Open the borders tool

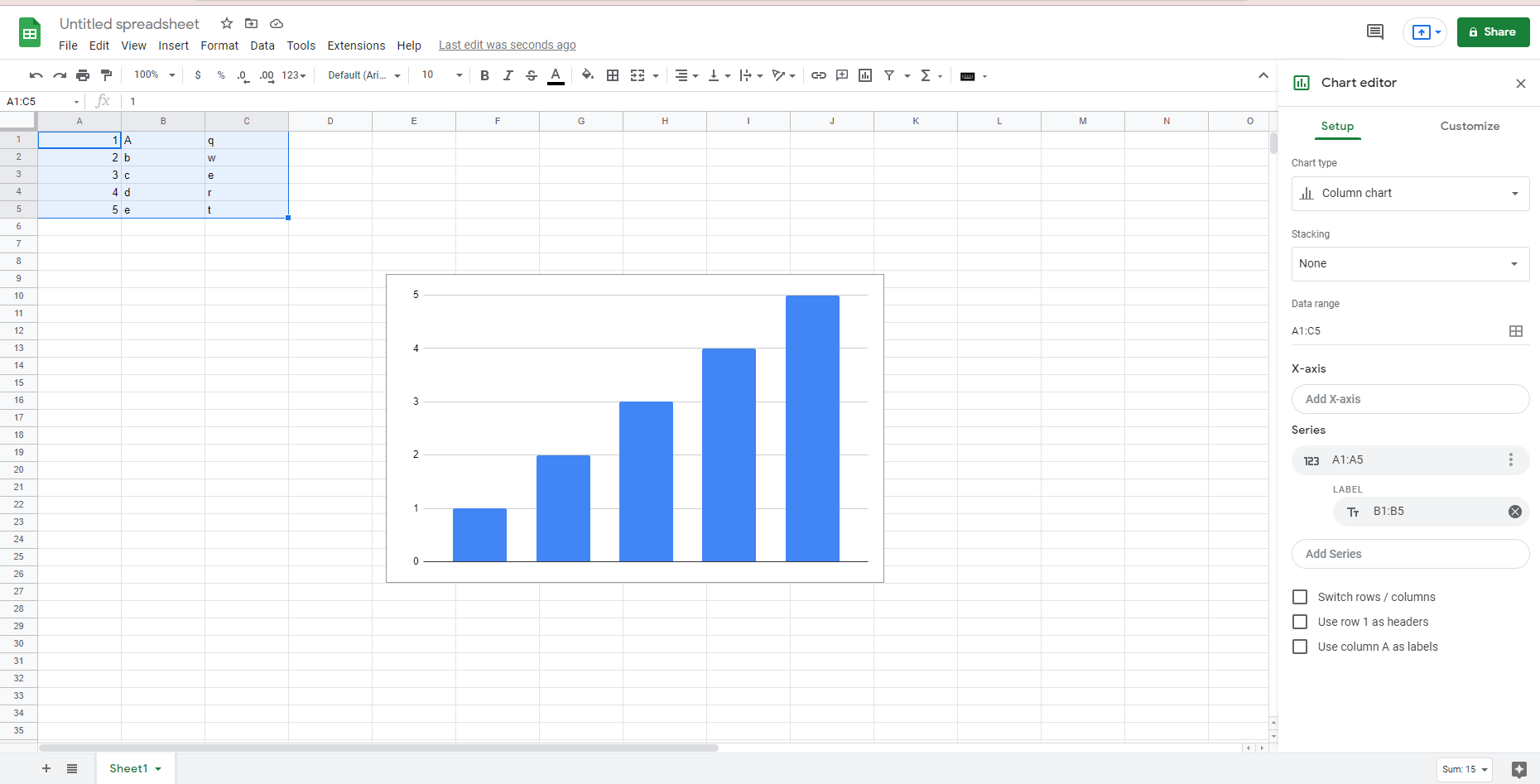613,75
